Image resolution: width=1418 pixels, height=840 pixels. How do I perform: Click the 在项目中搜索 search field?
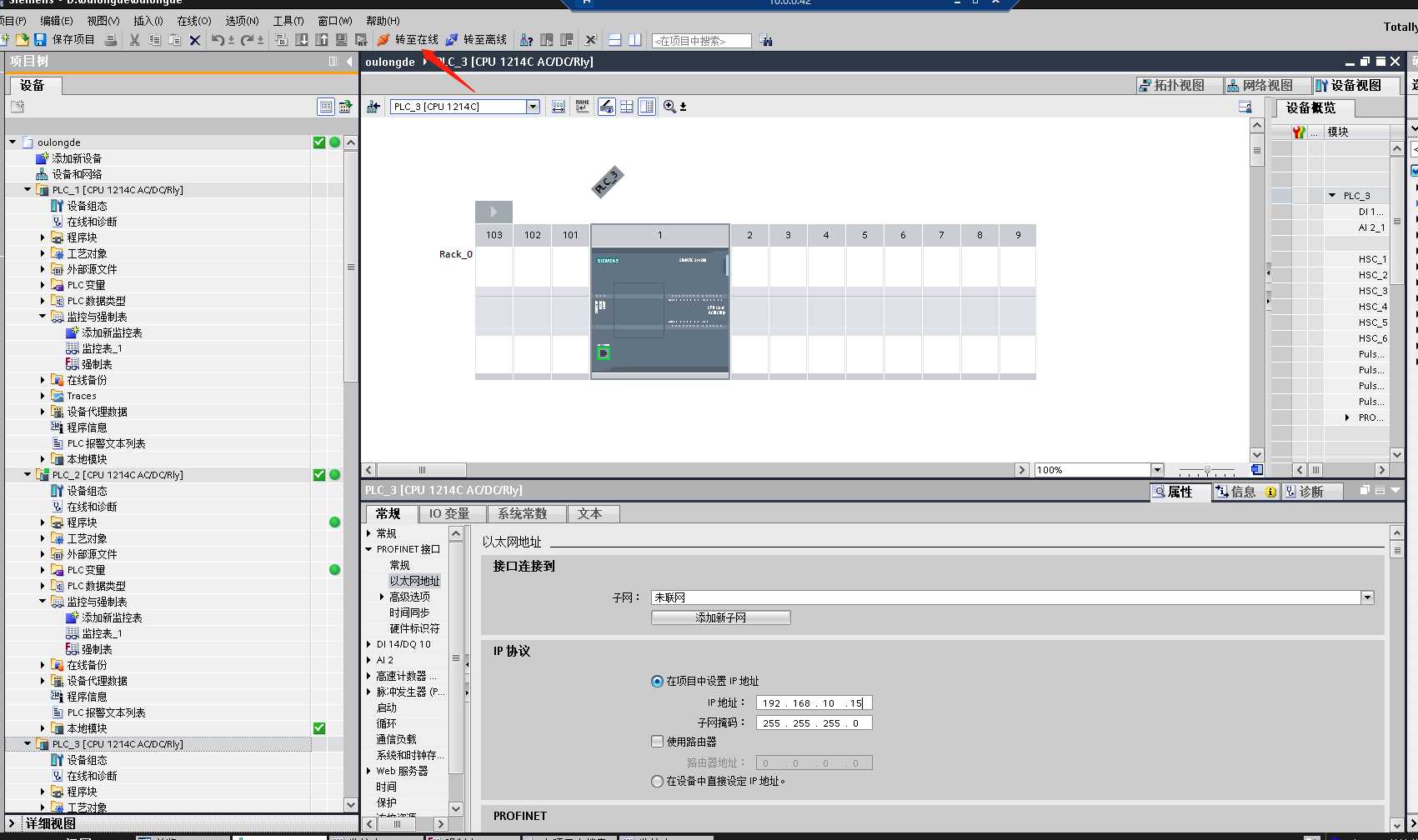click(x=701, y=41)
